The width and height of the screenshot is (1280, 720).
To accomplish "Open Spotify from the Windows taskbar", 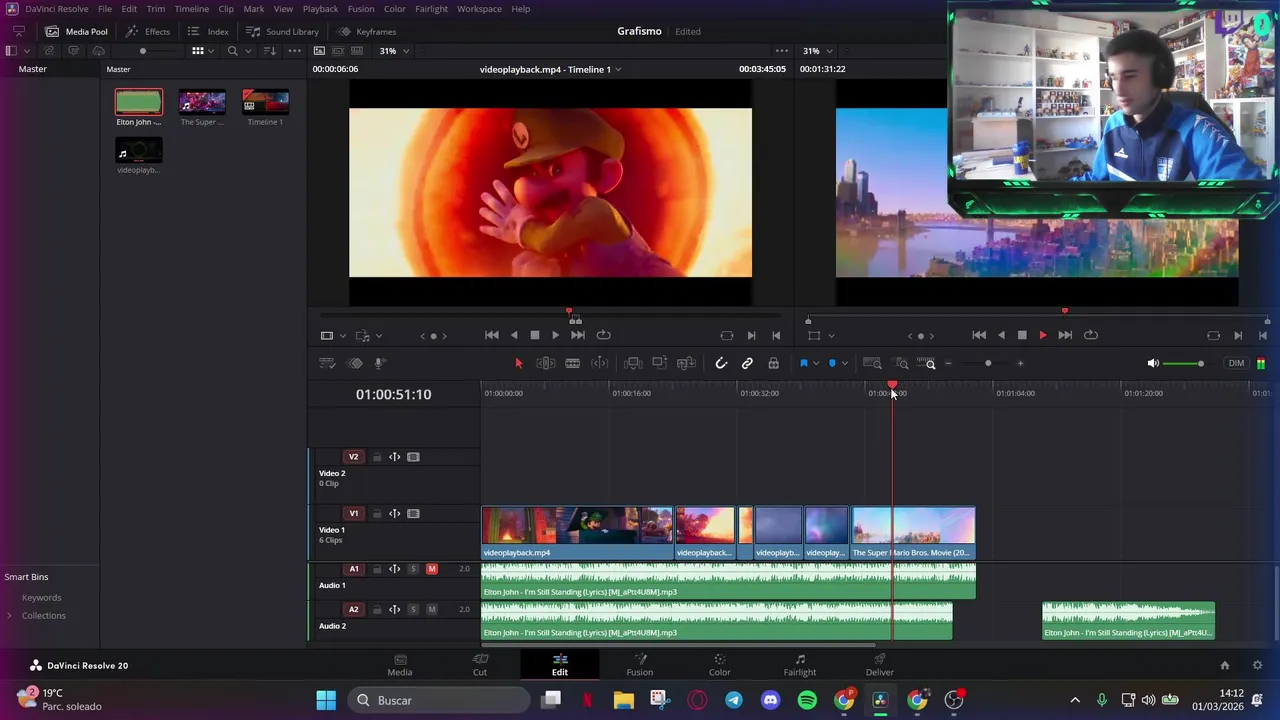I will [807, 700].
